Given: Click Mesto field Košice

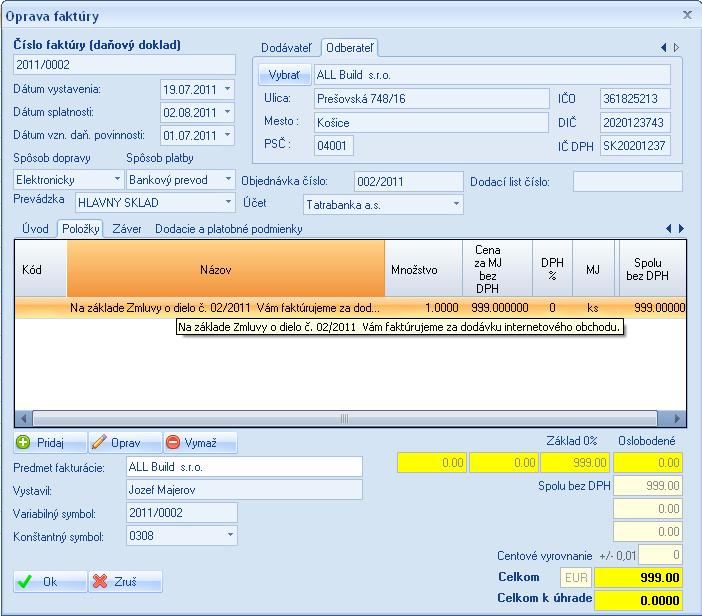Looking at the screenshot, I should coord(431,122).
